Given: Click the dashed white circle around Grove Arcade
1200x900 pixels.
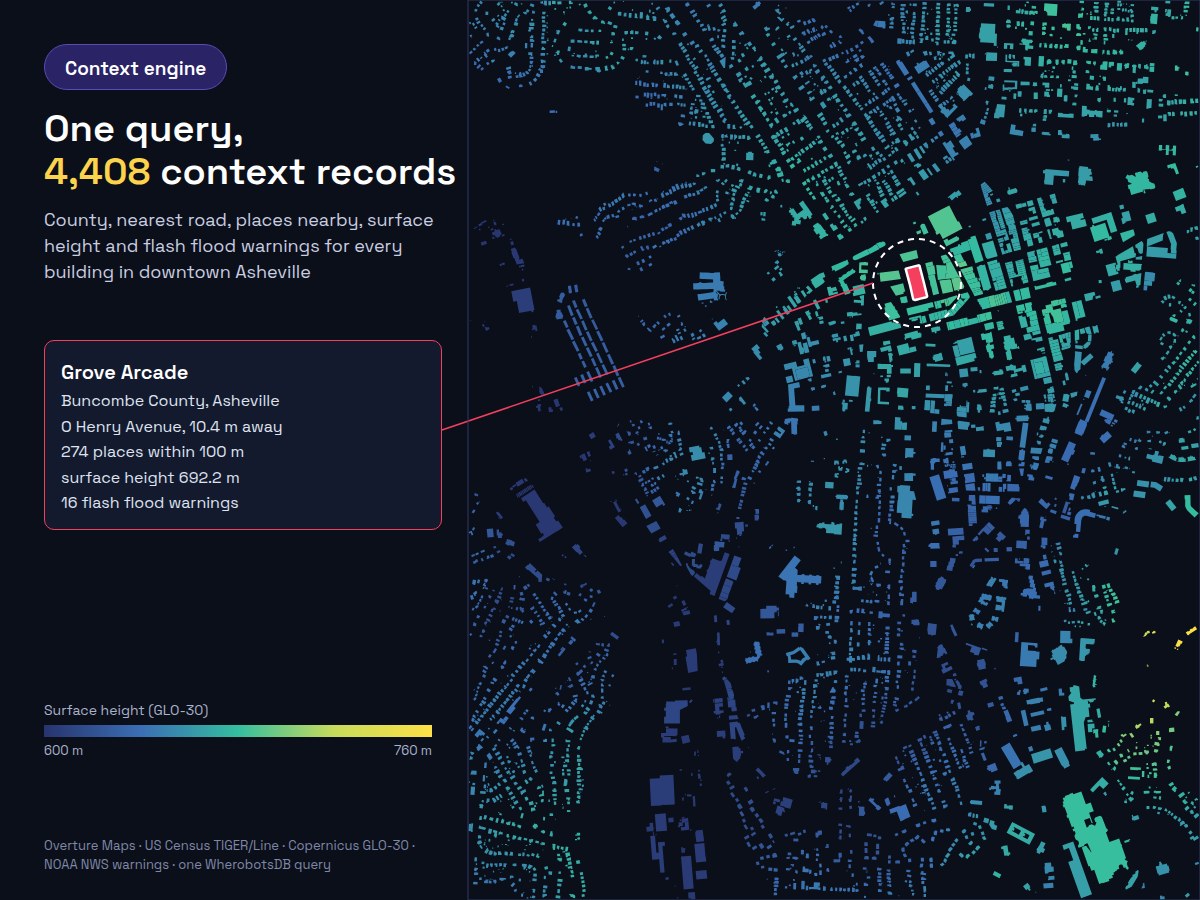Looking at the screenshot, I should point(917,283).
